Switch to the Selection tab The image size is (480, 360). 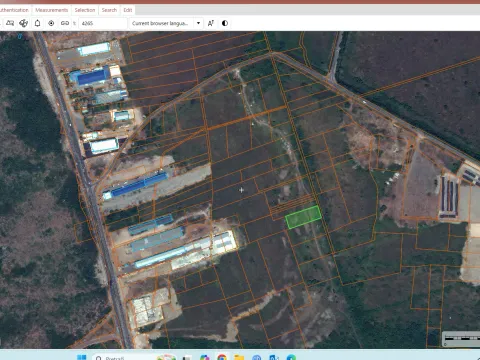coord(85,10)
